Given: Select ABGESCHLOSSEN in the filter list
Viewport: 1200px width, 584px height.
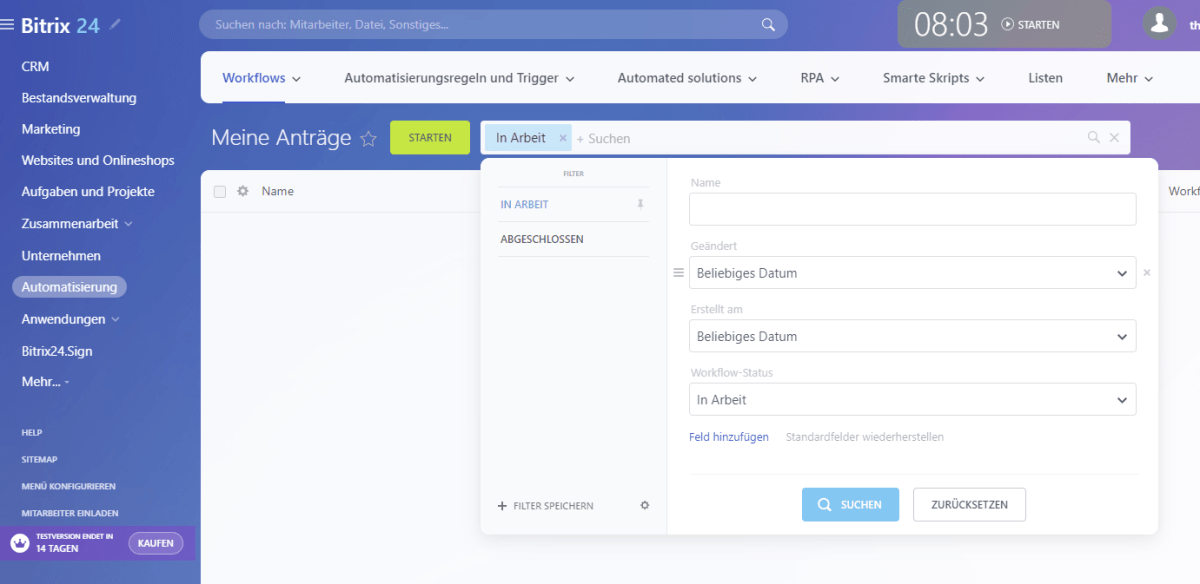Looking at the screenshot, I should (x=542, y=239).
